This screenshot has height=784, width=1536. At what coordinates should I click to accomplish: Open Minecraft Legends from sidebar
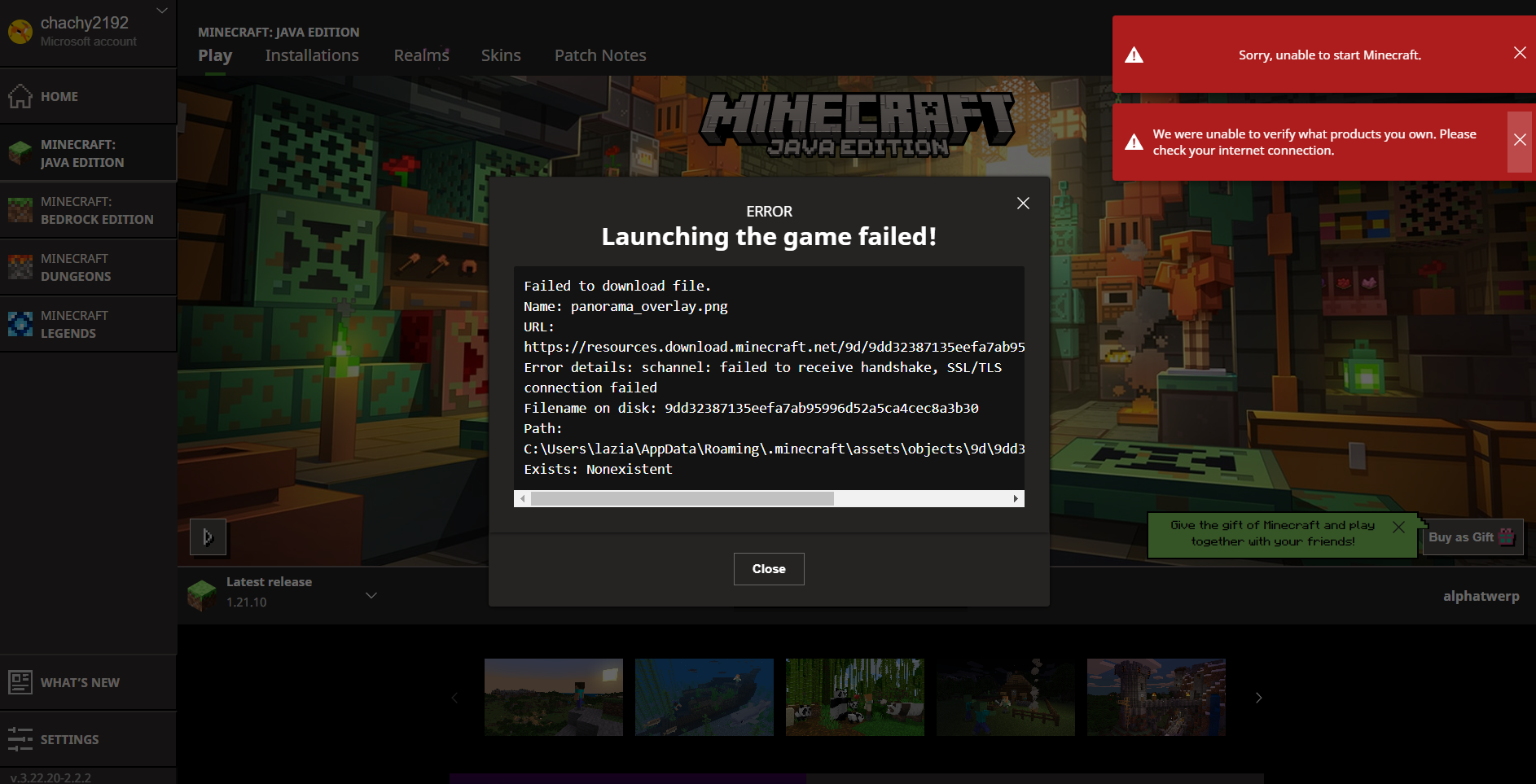[88, 324]
